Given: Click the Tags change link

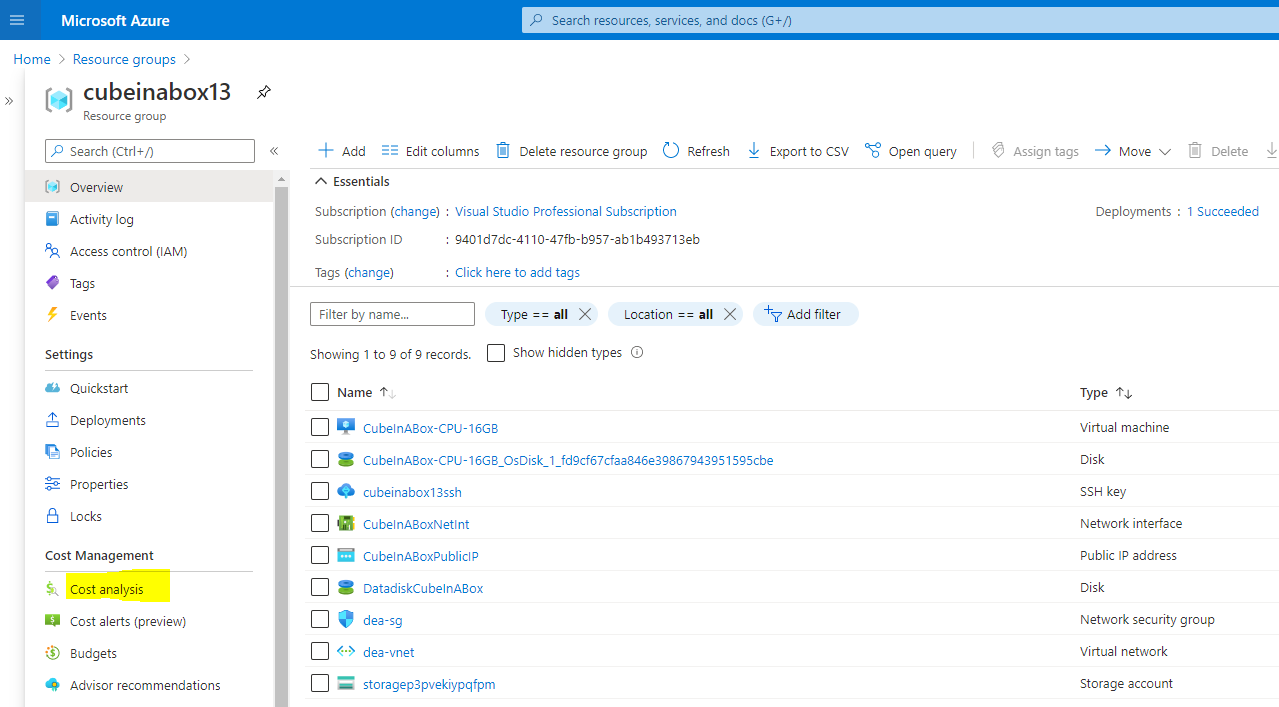Looking at the screenshot, I should [x=369, y=272].
